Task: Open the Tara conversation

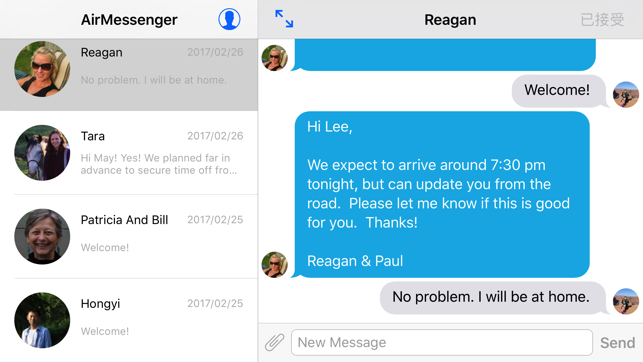Action: [129, 153]
